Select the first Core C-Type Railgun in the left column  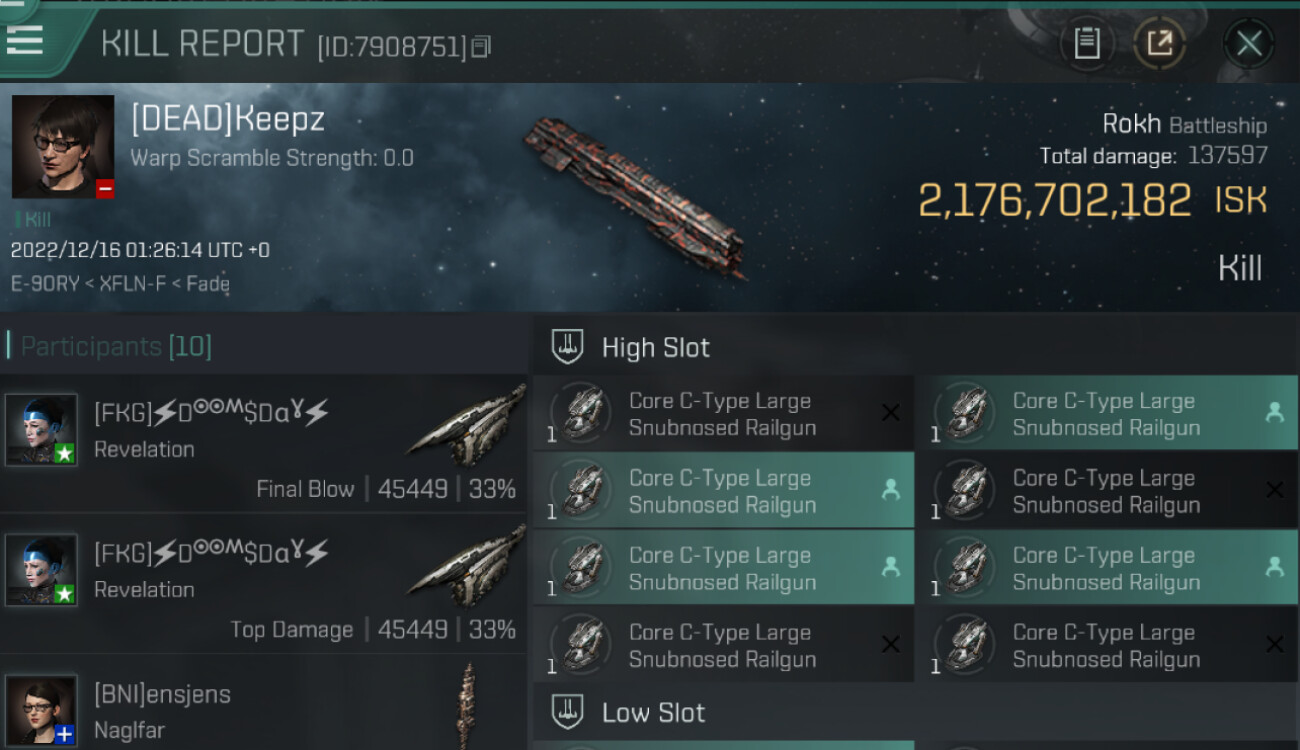[723, 414]
